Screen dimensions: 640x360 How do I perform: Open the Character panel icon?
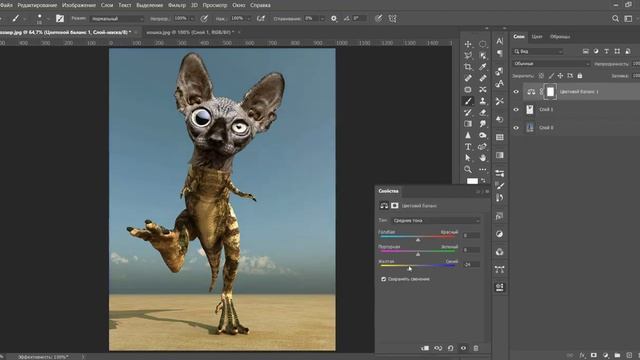coord(500,41)
